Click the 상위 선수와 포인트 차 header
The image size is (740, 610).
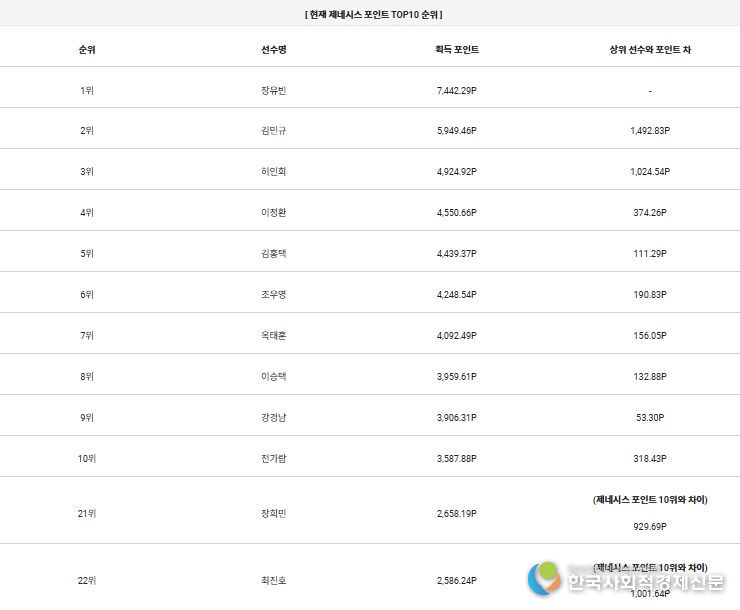650,50
